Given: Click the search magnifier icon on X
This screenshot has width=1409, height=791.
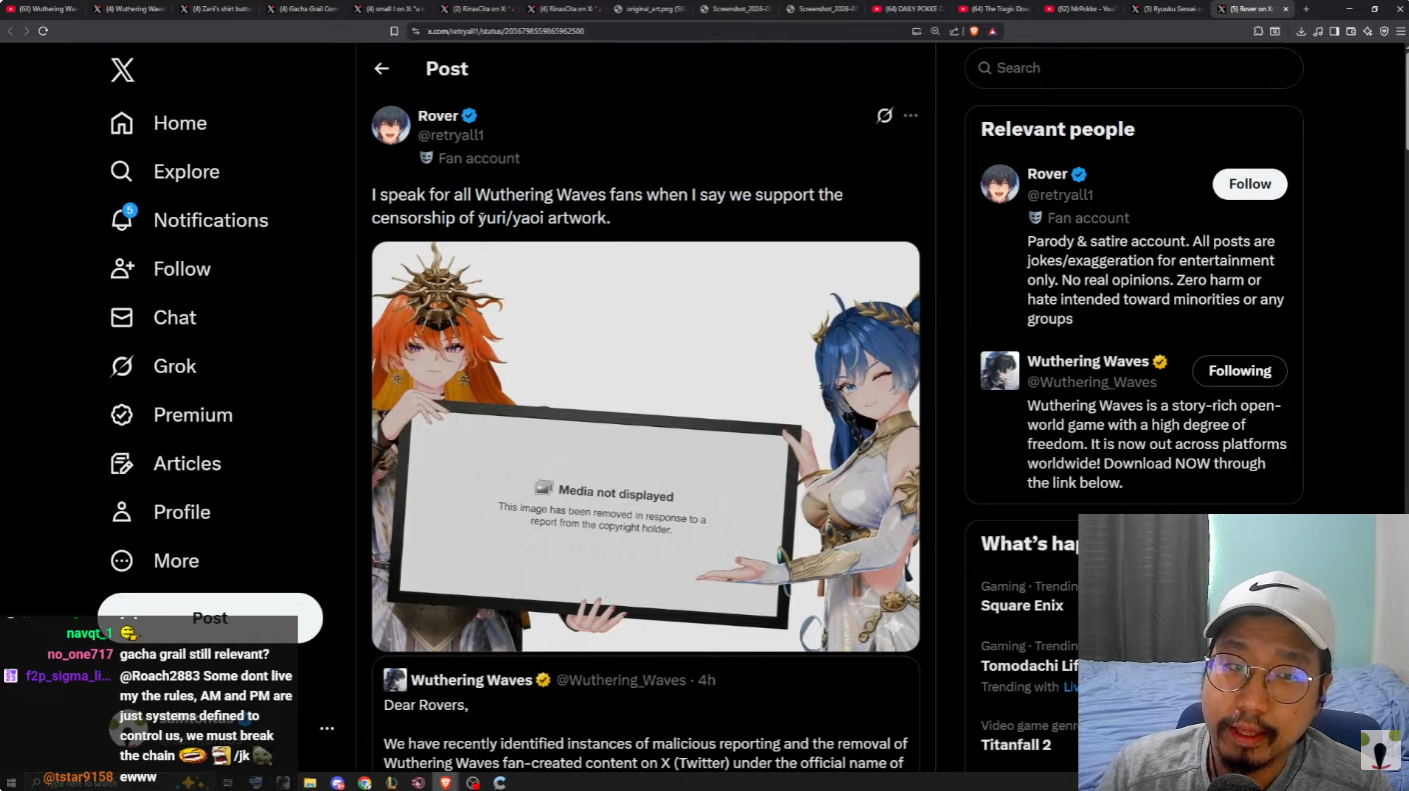Looking at the screenshot, I should [x=985, y=68].
